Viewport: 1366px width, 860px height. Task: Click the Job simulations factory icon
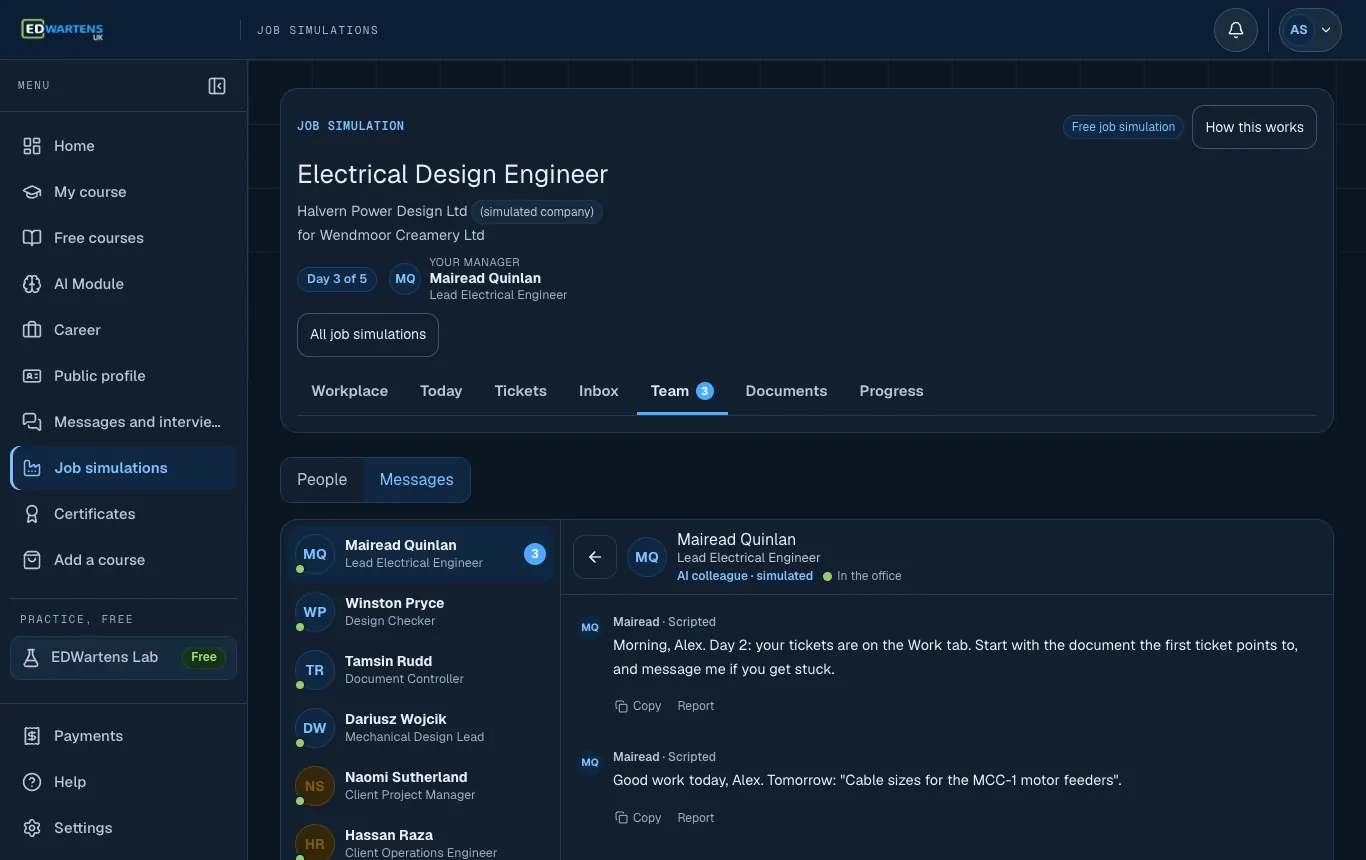32,468
